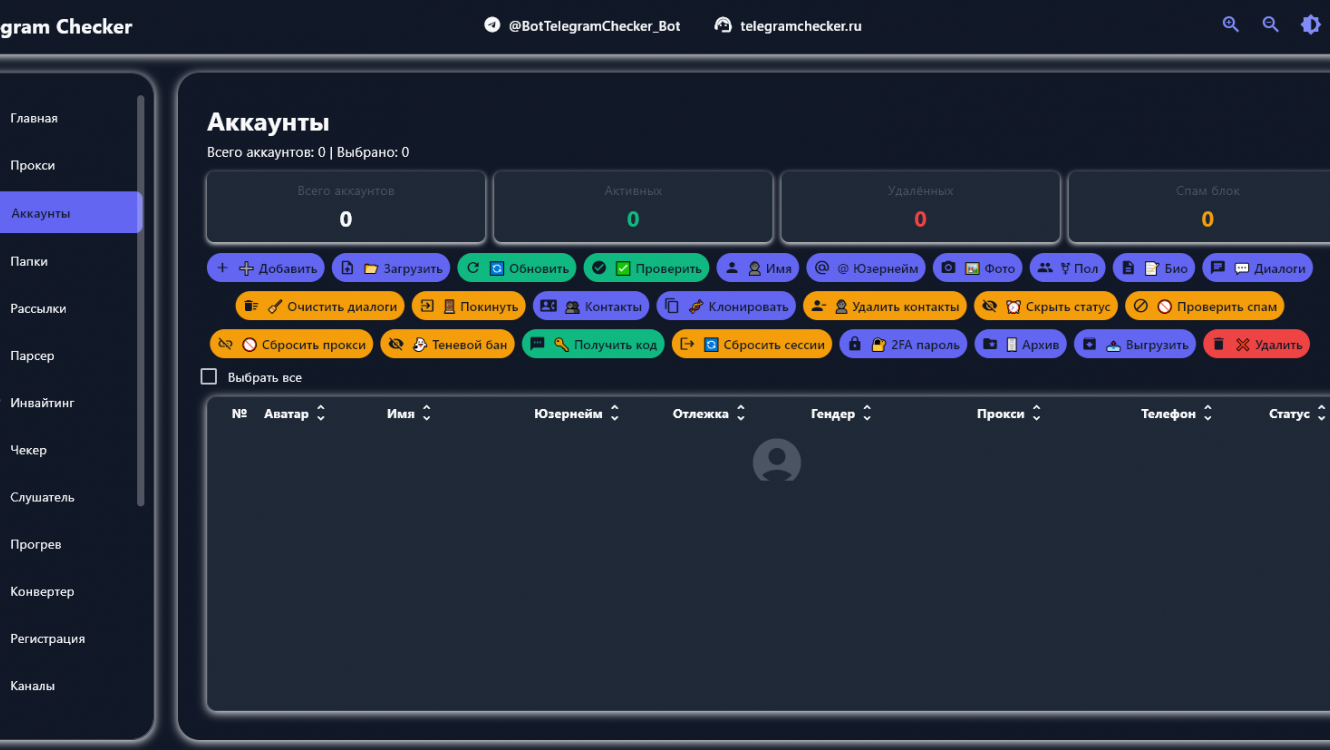The height and width of the screenshot is (750, 1330).
Task: Sort by 'Юзернейм' column arrows
Action: pos(614,413)
